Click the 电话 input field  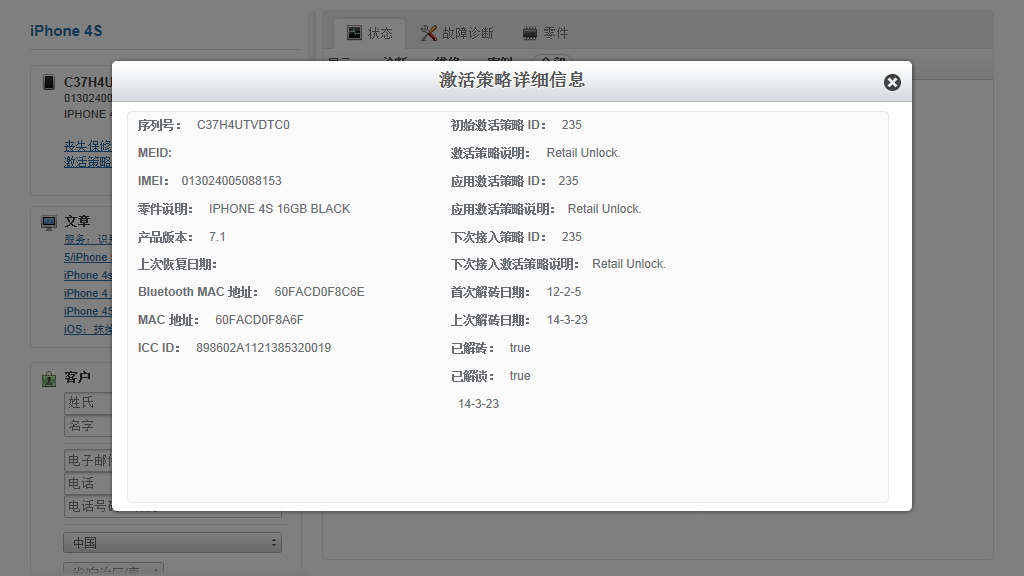point(88,483)
